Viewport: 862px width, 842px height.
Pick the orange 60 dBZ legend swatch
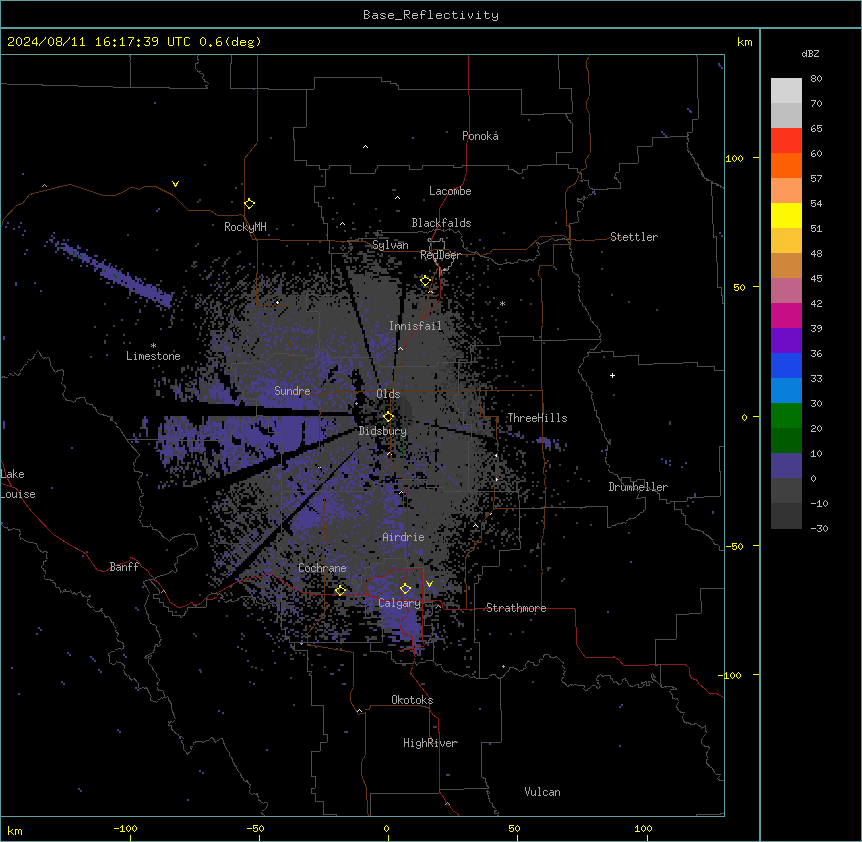[x=786, y=165]
